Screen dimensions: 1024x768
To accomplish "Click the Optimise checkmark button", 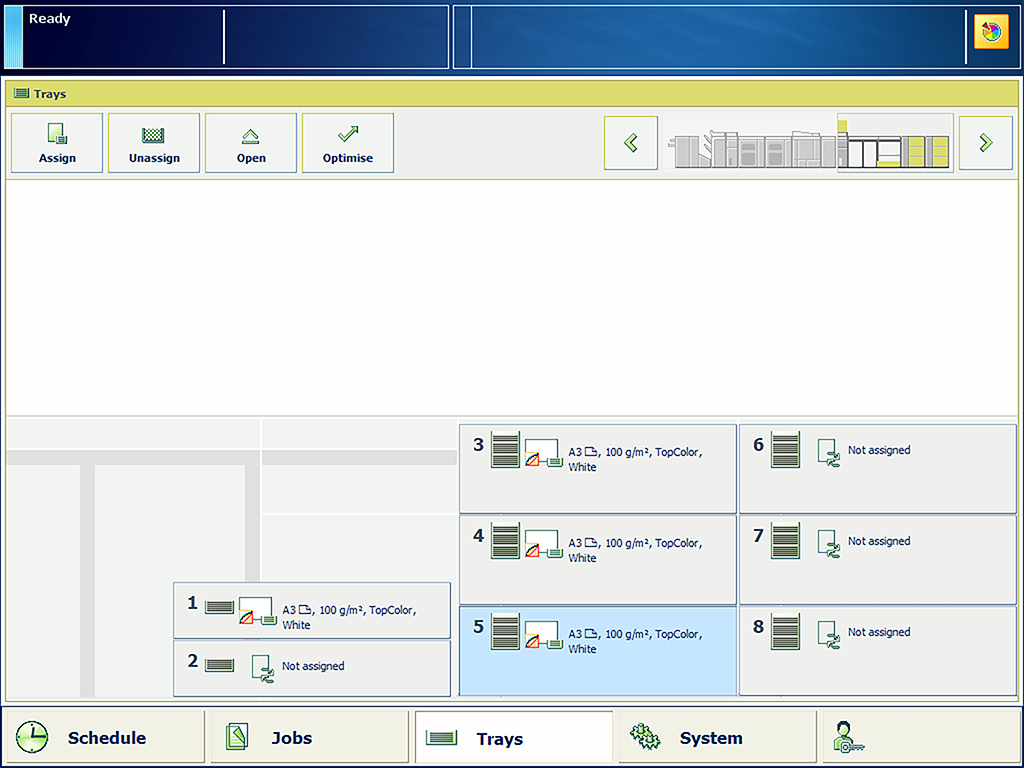I will (x=348, y=143).
